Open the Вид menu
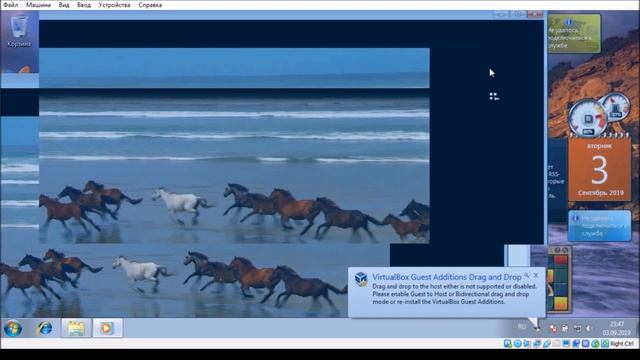640x360 pixels. (x=64, y=5)
